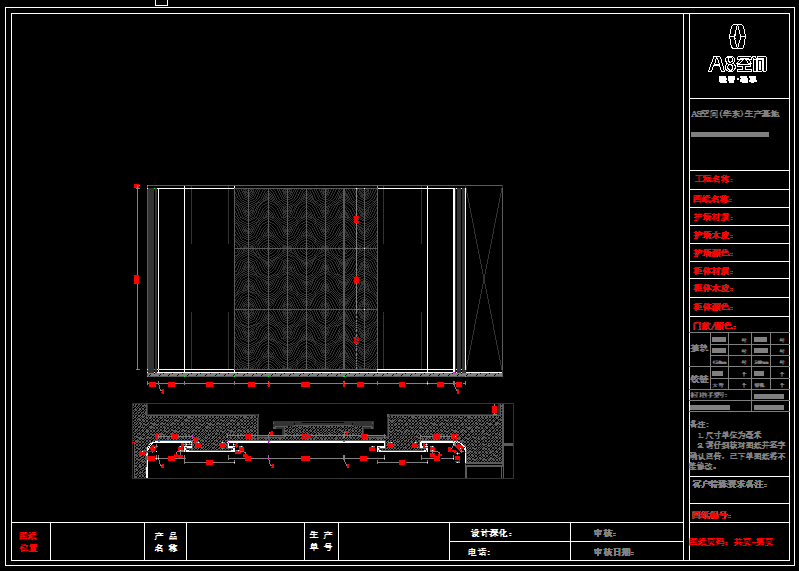The height and width of the screenshot is (571, 799).
Task: Click the small white square at top edge
Action: [161, 2]
